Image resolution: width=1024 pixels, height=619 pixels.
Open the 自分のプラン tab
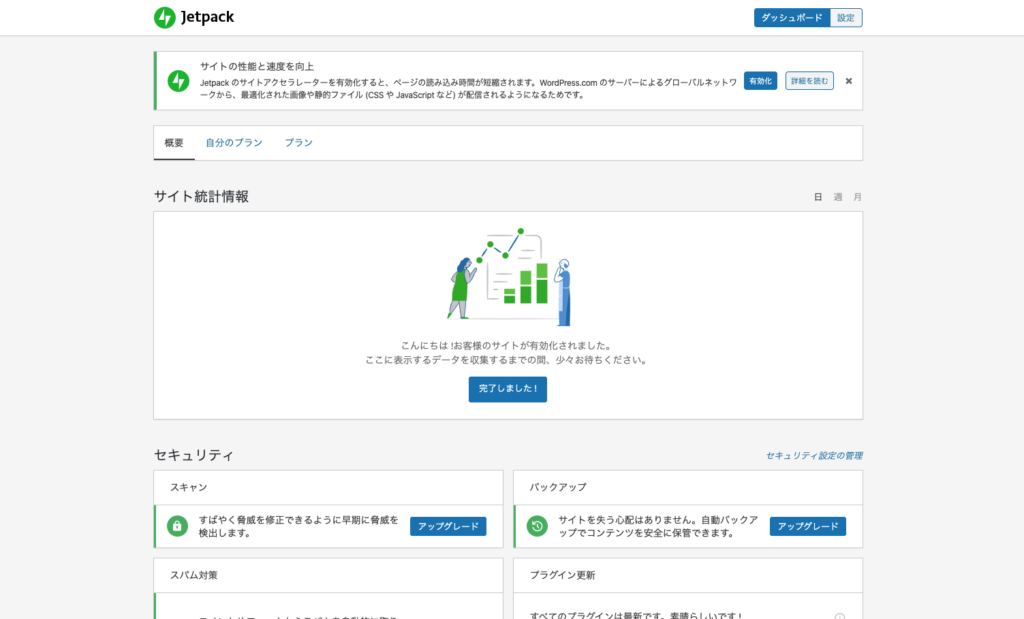click(x=234, y=143)
